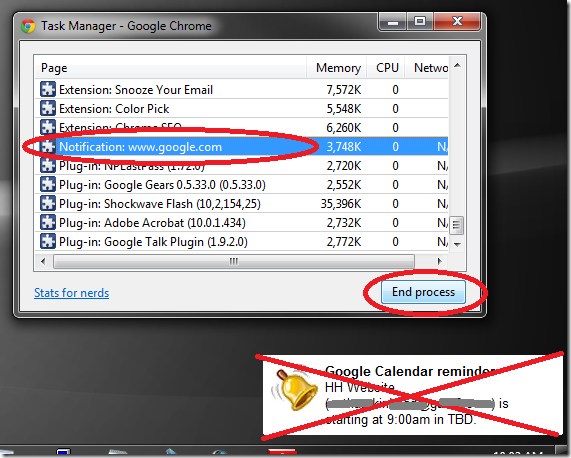Select Plug-in: Google Talk Plugin (1.9.2.0) row
The image size is (571, 458).
tap(241, 241)
